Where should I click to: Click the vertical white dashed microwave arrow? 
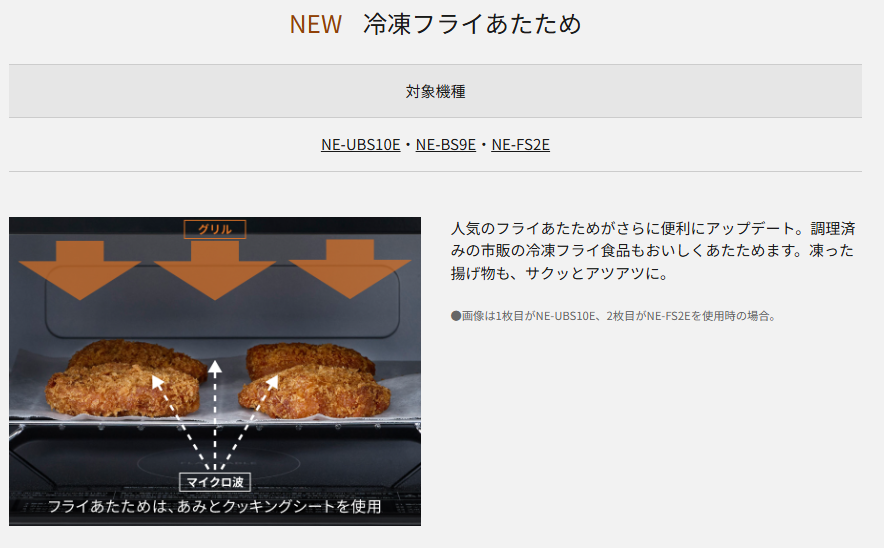(215, 415)
